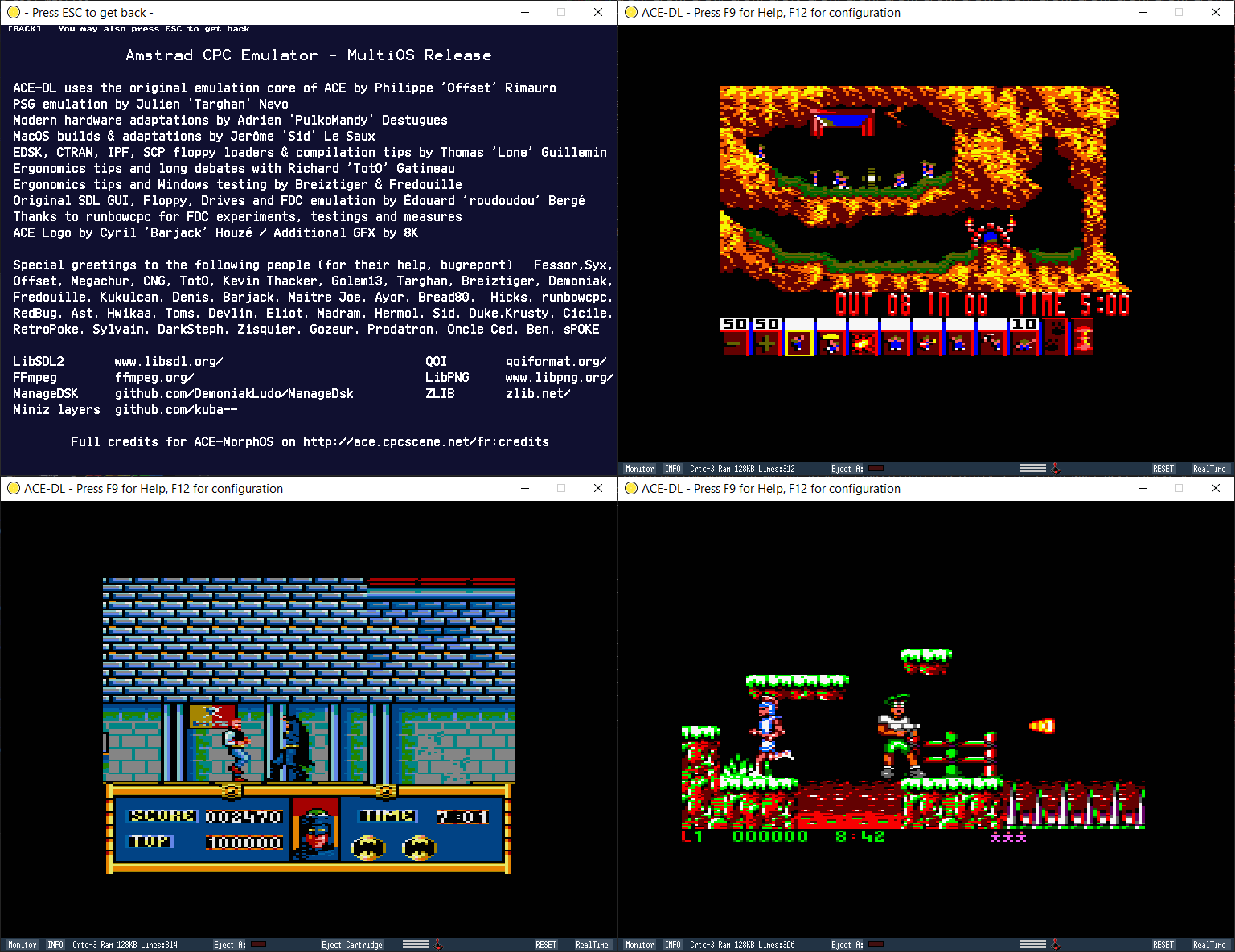1235x952 pixels.
Task: Open INFO in the Lemmings window status bar
Action: coord(673,469)
